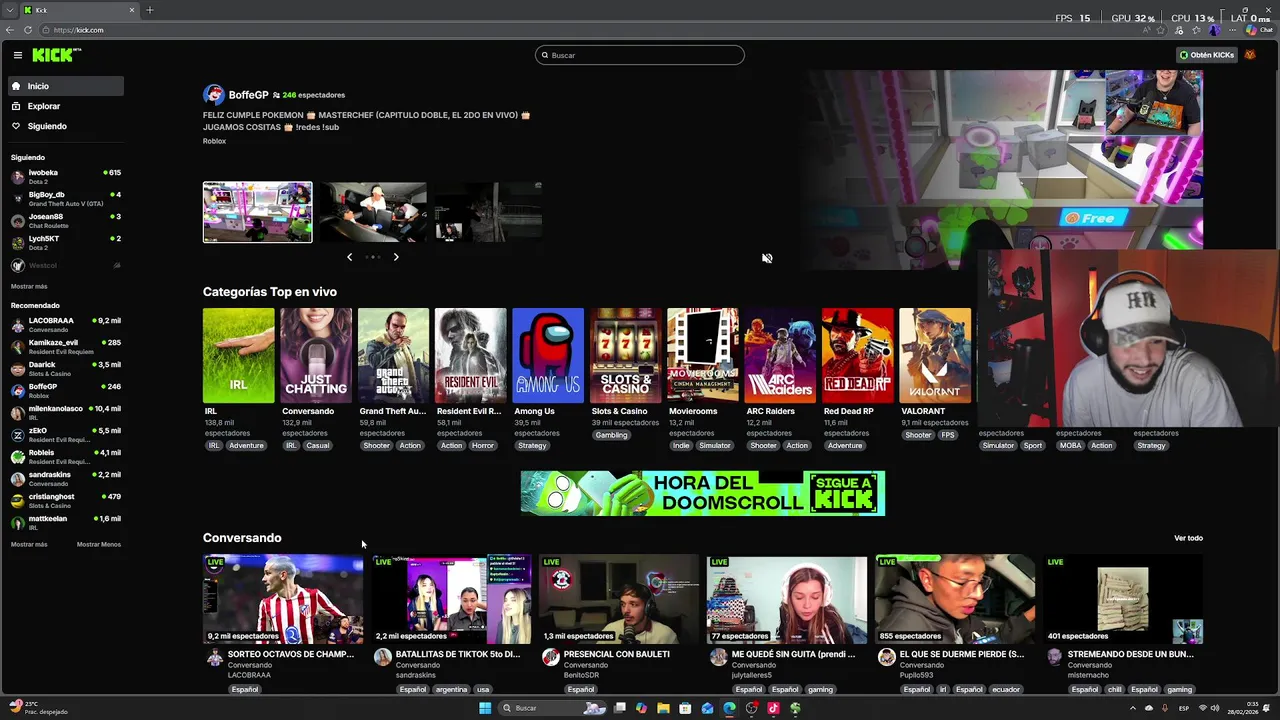Image resolution: width=1280 pixels, height=720 pixels.
Task: Open the Among Us category card
Action: coord(548,355)
